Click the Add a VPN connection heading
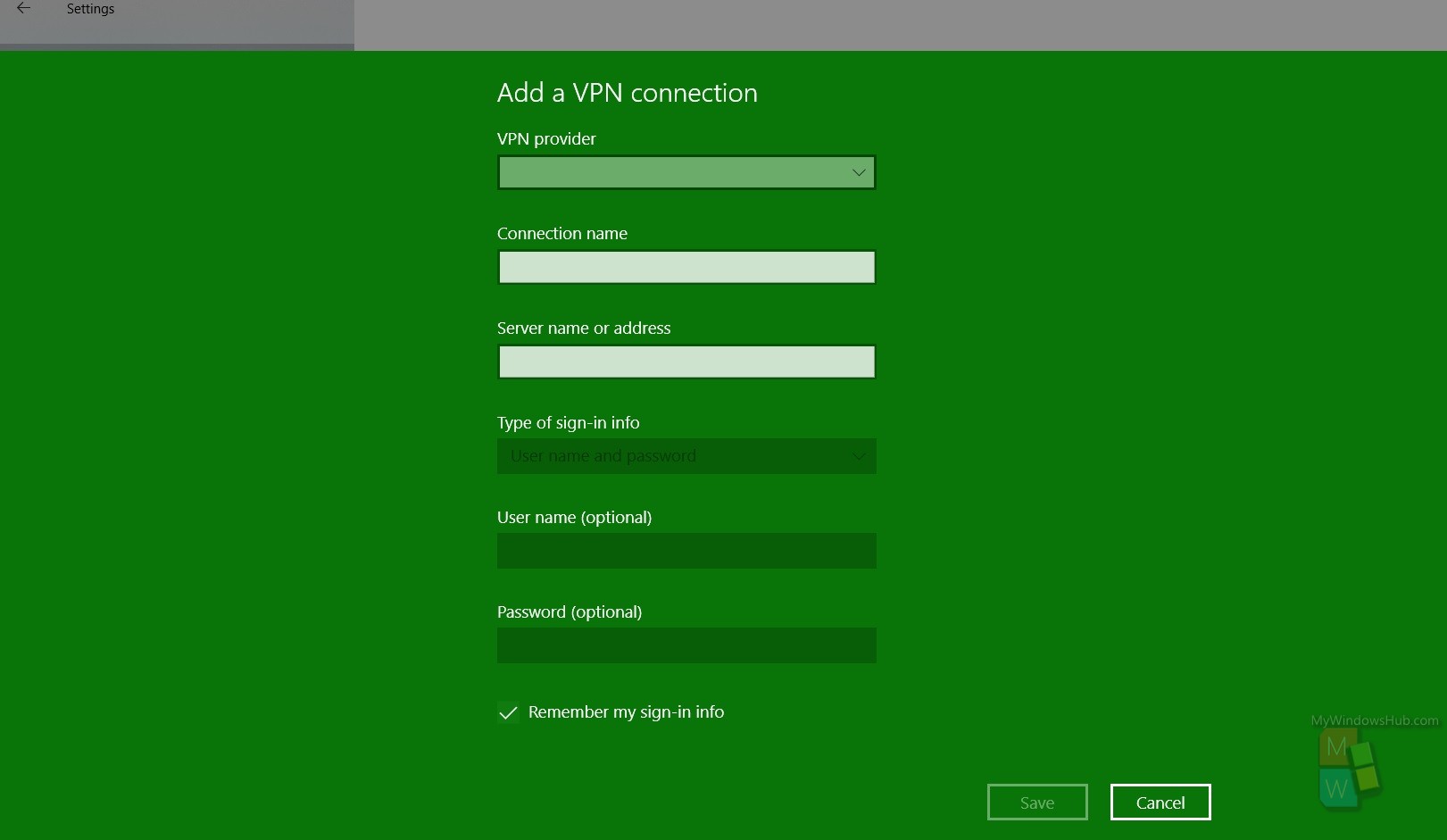The width and height of the screenshot is (1447, 840). (628, 93)
